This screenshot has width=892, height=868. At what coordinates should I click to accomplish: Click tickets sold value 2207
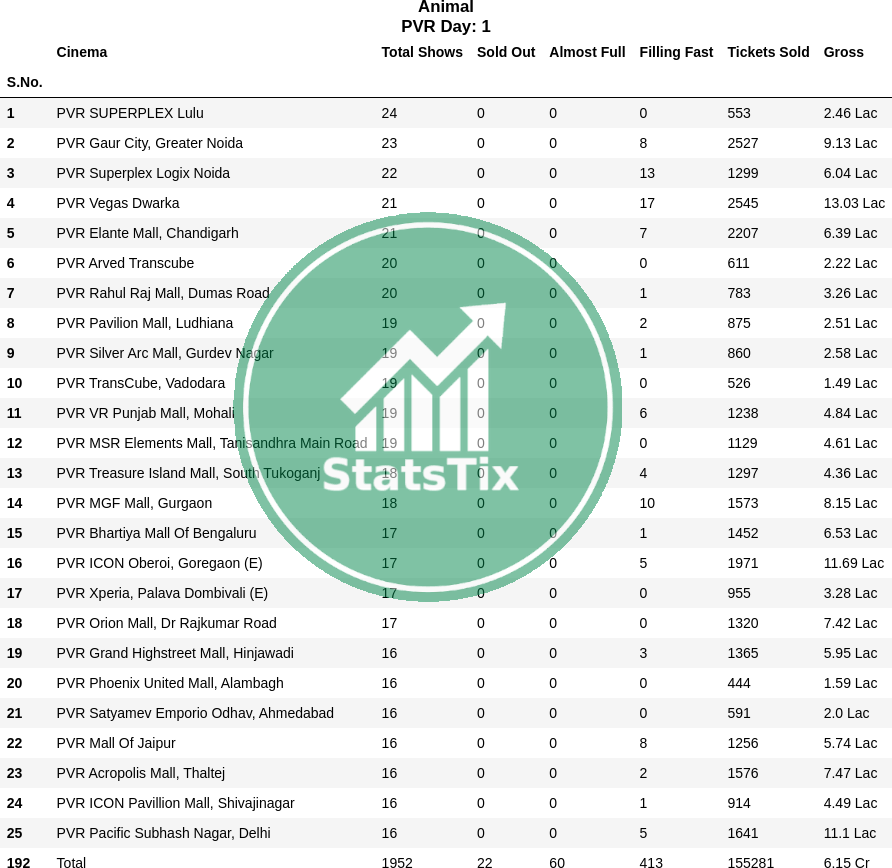[742, 233]
